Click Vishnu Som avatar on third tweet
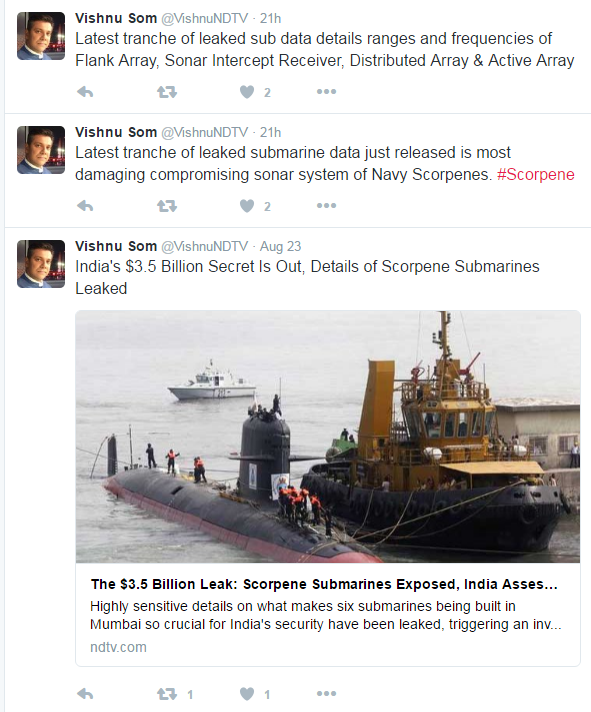591x712 pixels. (x=41, y=264)
